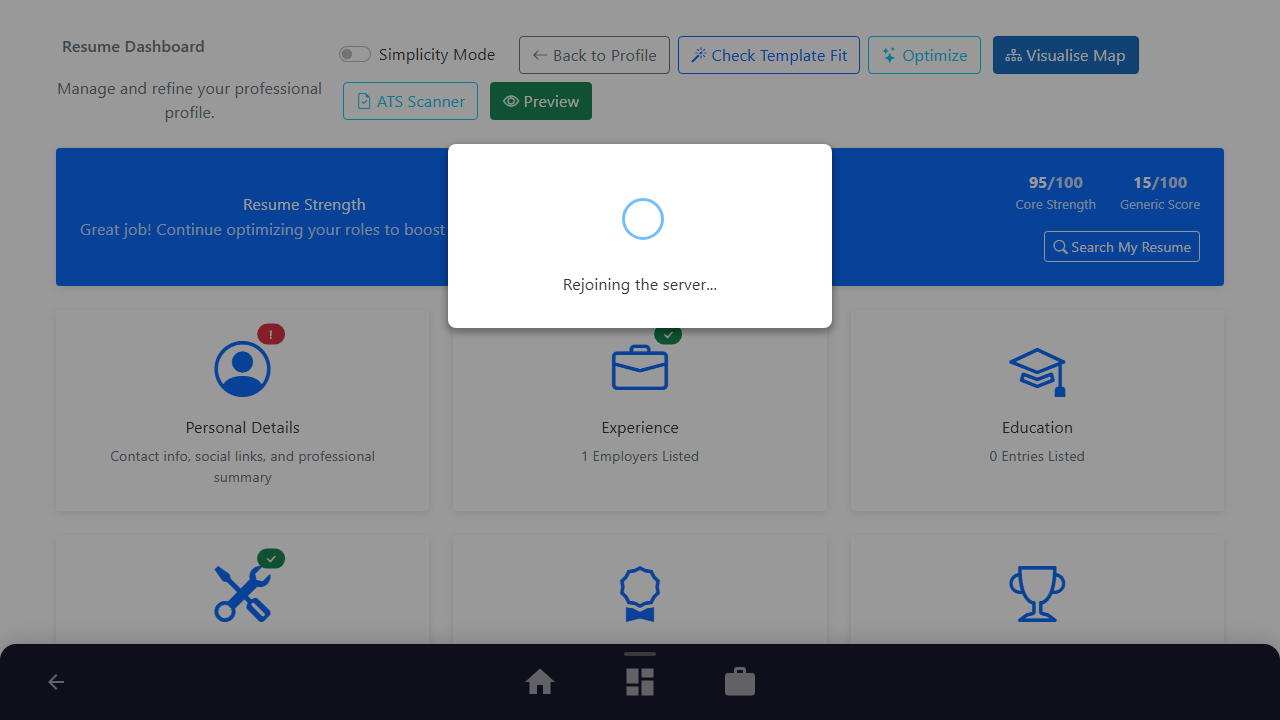The width and height of the screenshot is (1280, 720).
Task: Open the Personal Details user icon
Action: click(x=243, y=369)
